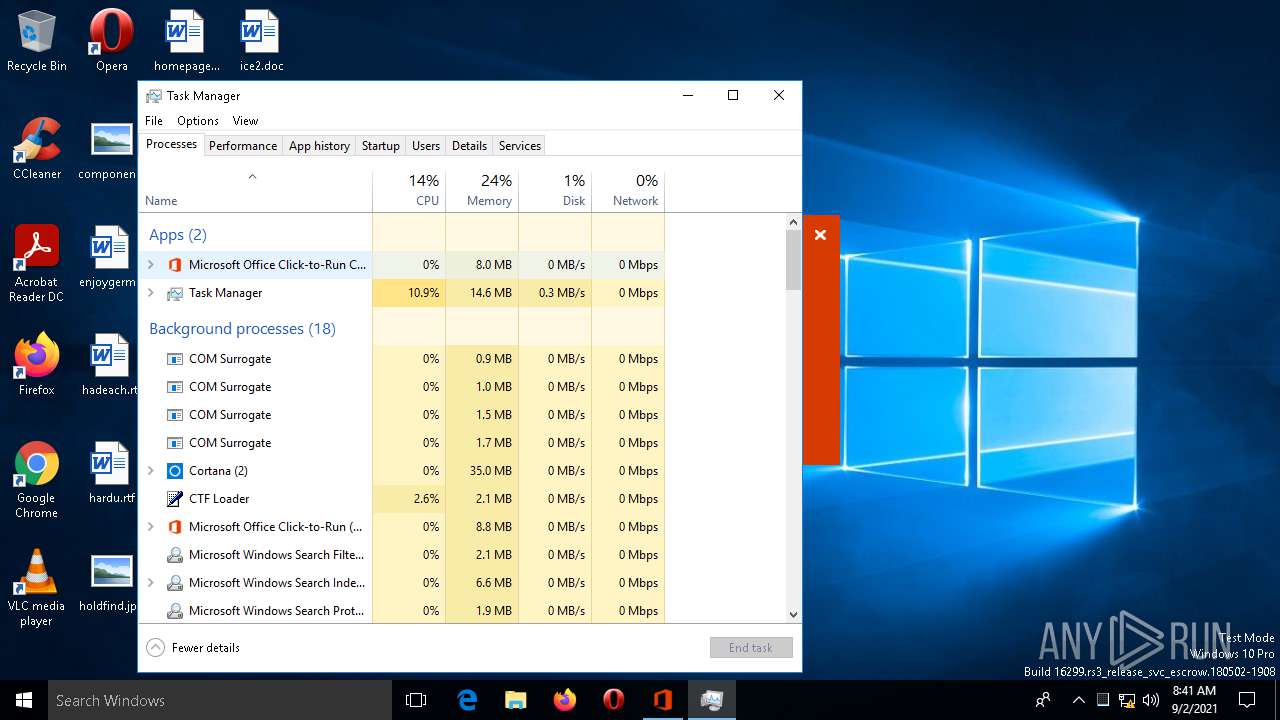The image size is (1280, 720).
Task: Open Microsoft Edge from the taskbar
Action: pyautogui.click(x=467, y=700)
